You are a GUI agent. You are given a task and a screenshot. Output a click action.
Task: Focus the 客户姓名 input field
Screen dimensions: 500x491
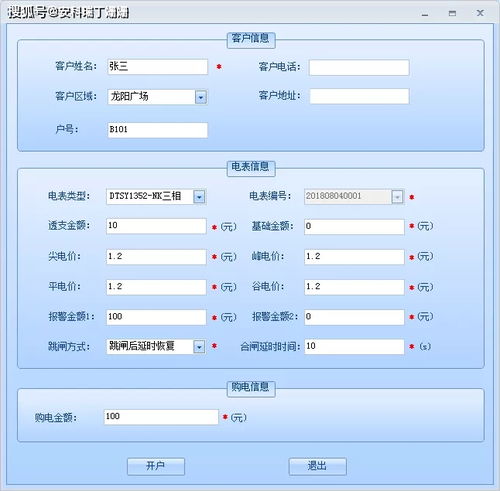point(158,67)
